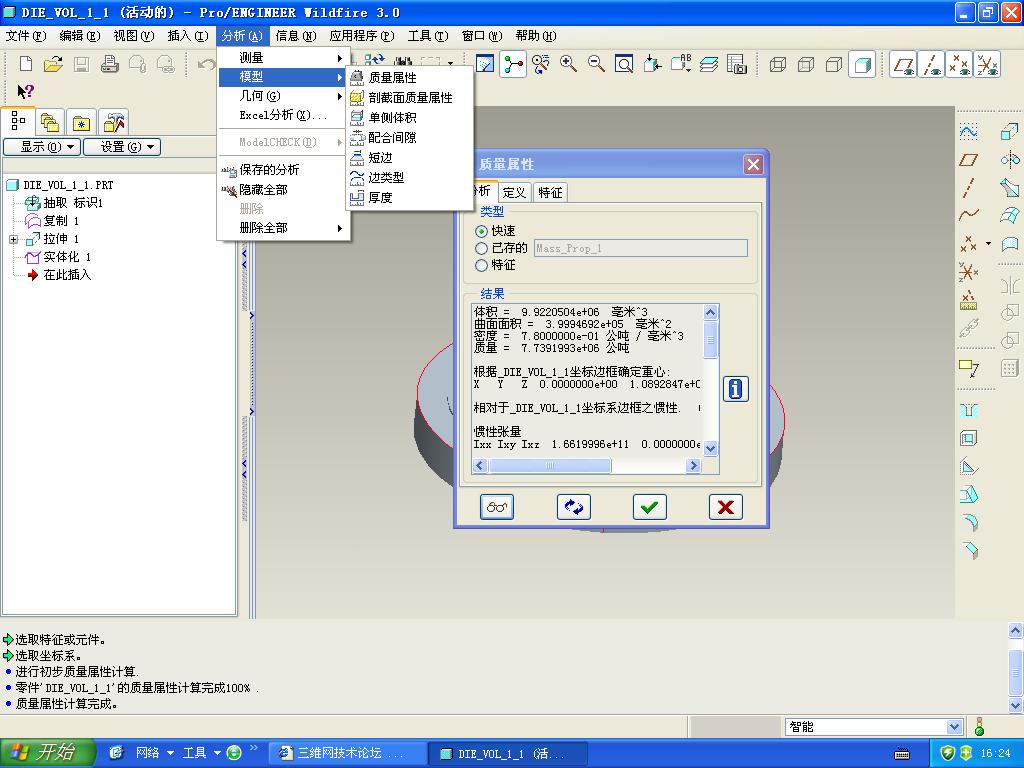Image resolution: width=1024 pixels, height=768 pixels.
Task: Click the Print icon
Action: point(110,64)
